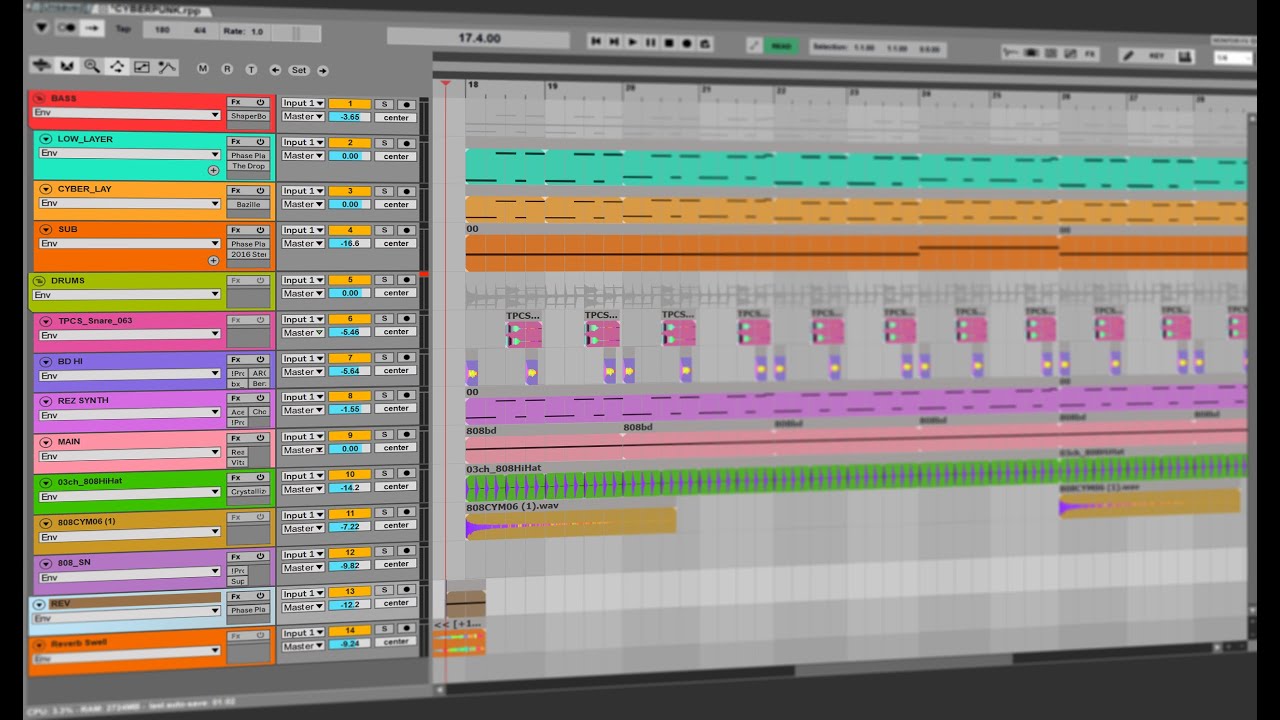This screenshot has height=720, width=1280.
Task: Click the envelope points tool icon
Action: tap(117, 67)
